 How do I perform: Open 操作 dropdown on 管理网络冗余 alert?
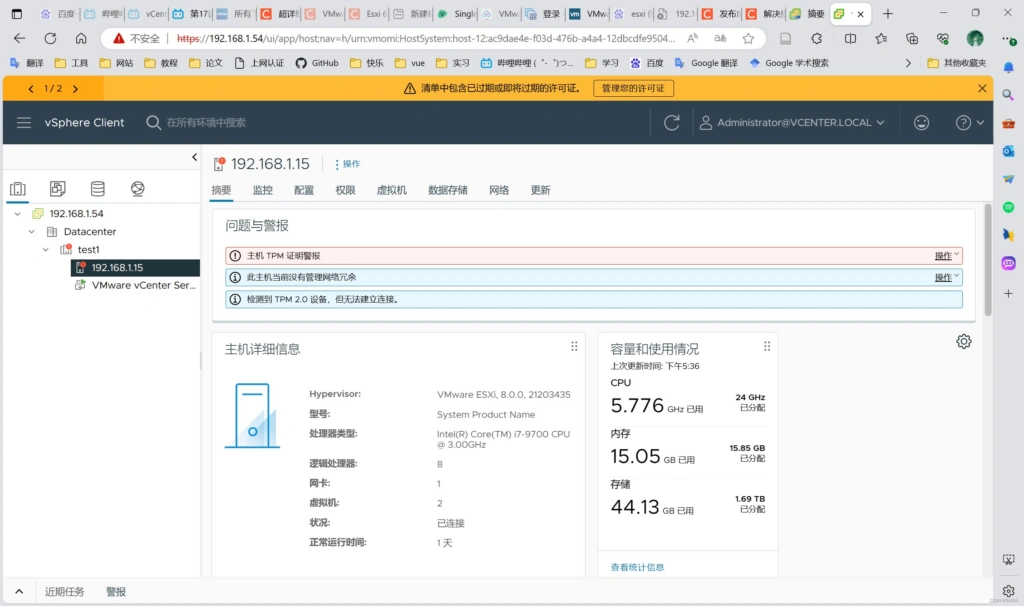[x=946, y=278]
